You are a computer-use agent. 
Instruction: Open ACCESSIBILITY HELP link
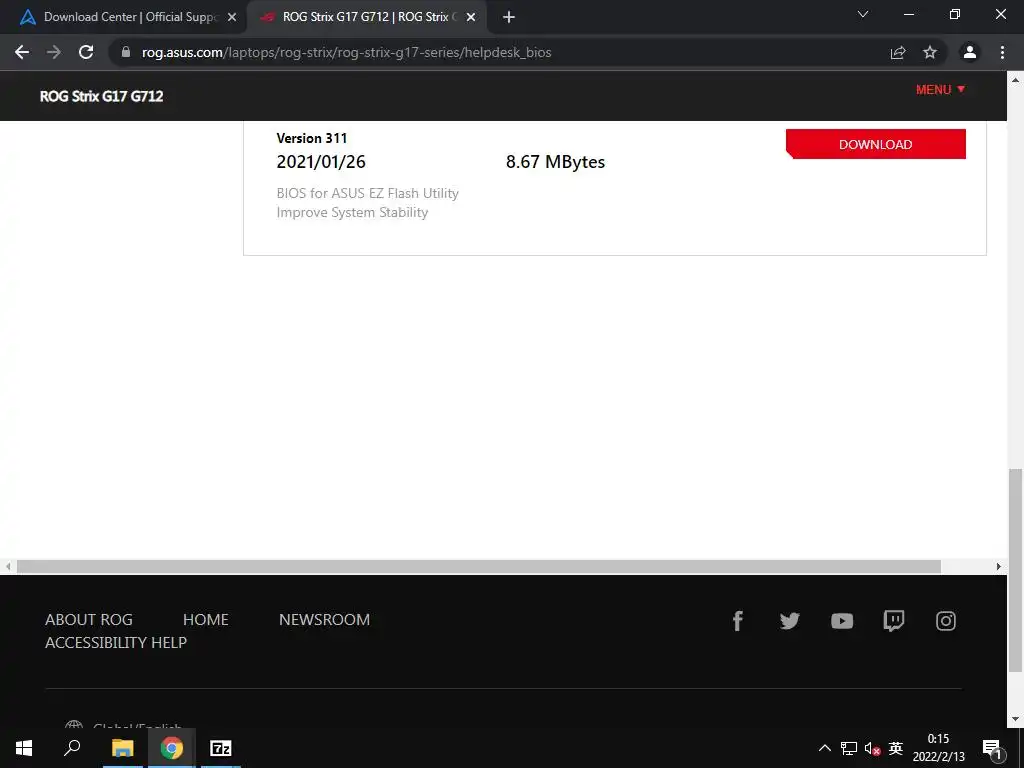[116, 642]
